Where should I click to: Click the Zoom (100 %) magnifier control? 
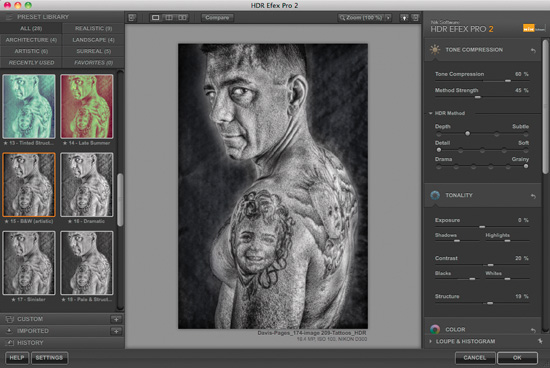(361, 18)
